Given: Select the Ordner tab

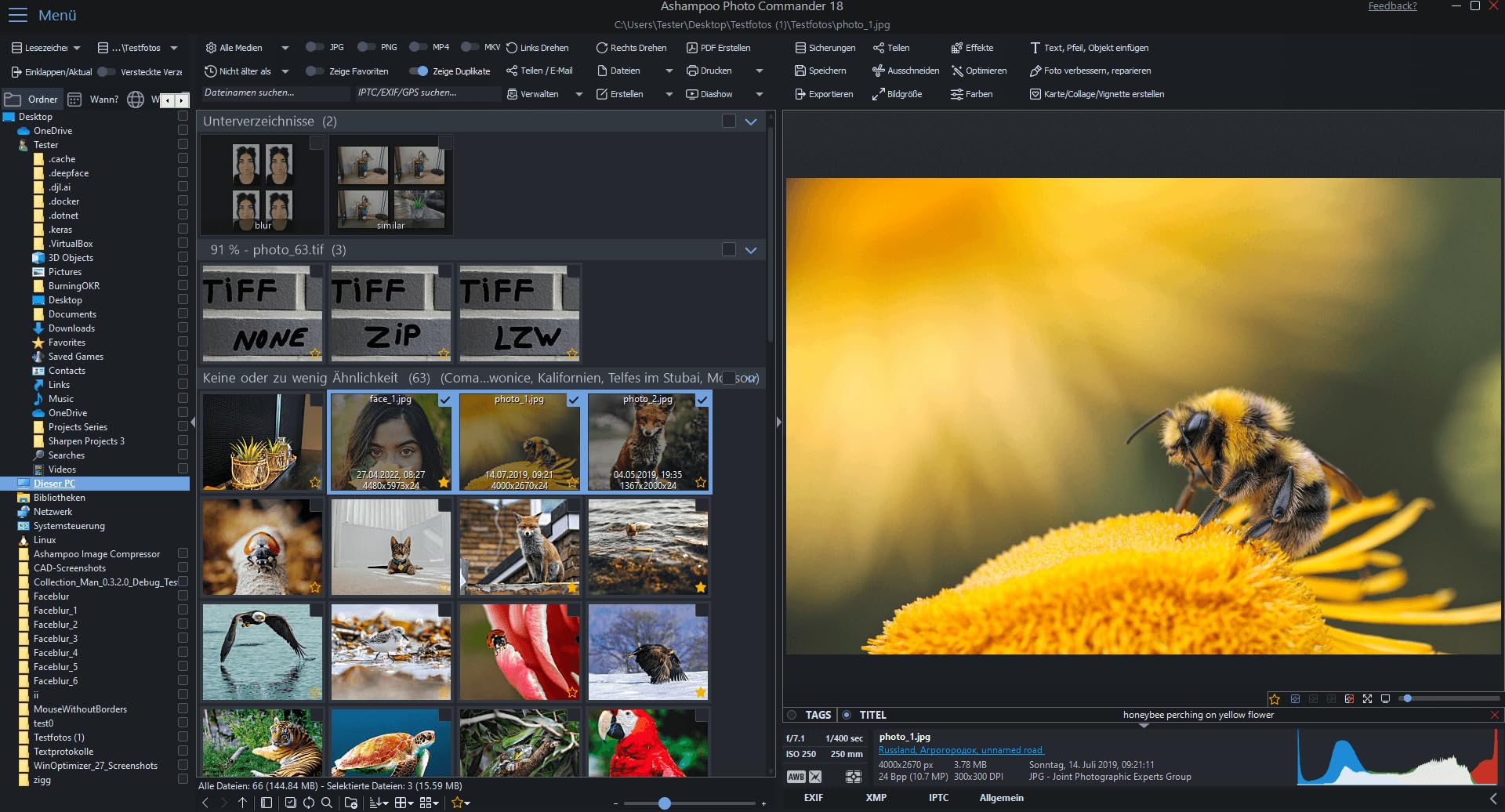Looking at the screenshot, I should pos(32,100).
